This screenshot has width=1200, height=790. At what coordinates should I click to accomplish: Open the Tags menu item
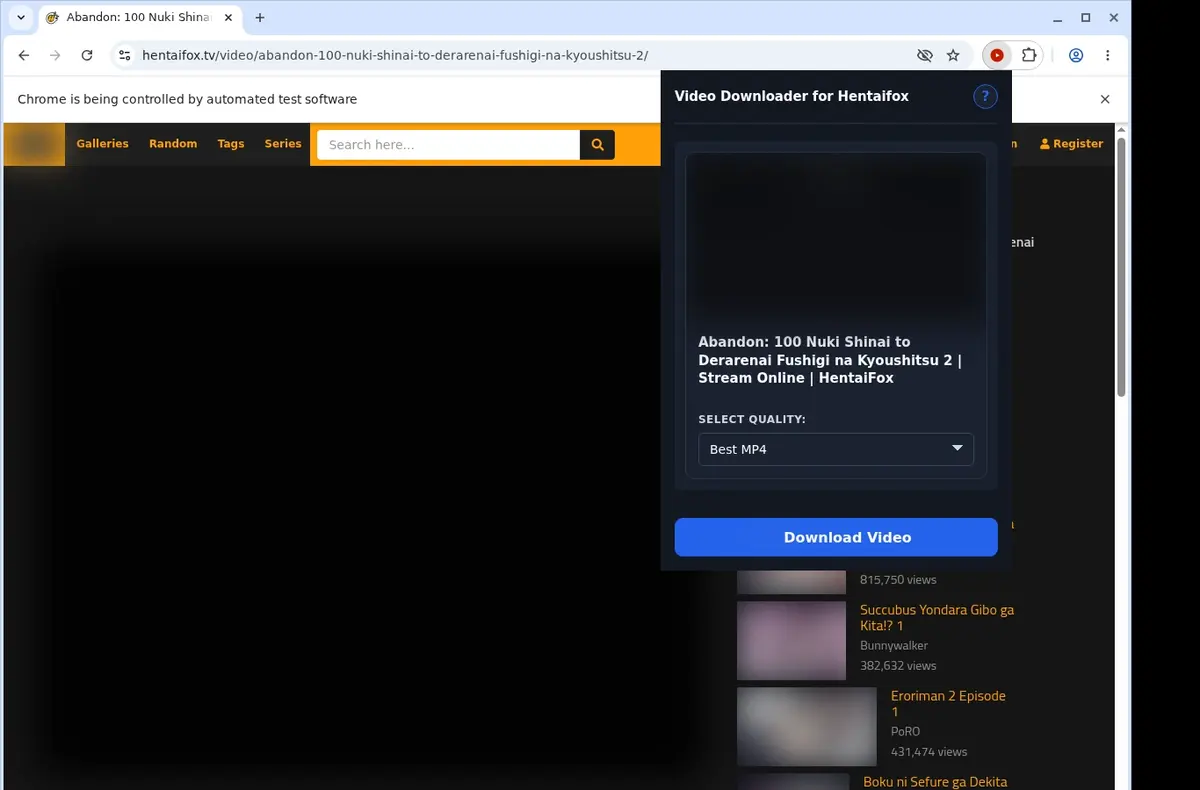[231, 144]
